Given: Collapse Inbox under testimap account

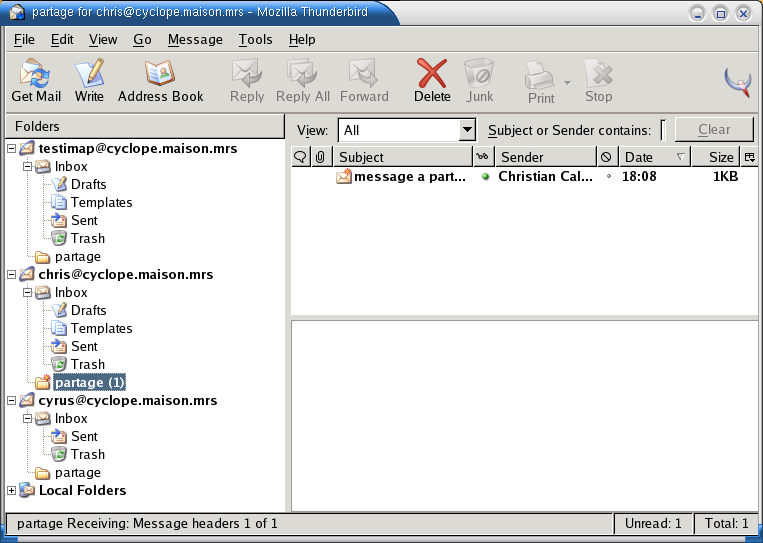Looking at the screenshot, I should (x=28, y=166).
